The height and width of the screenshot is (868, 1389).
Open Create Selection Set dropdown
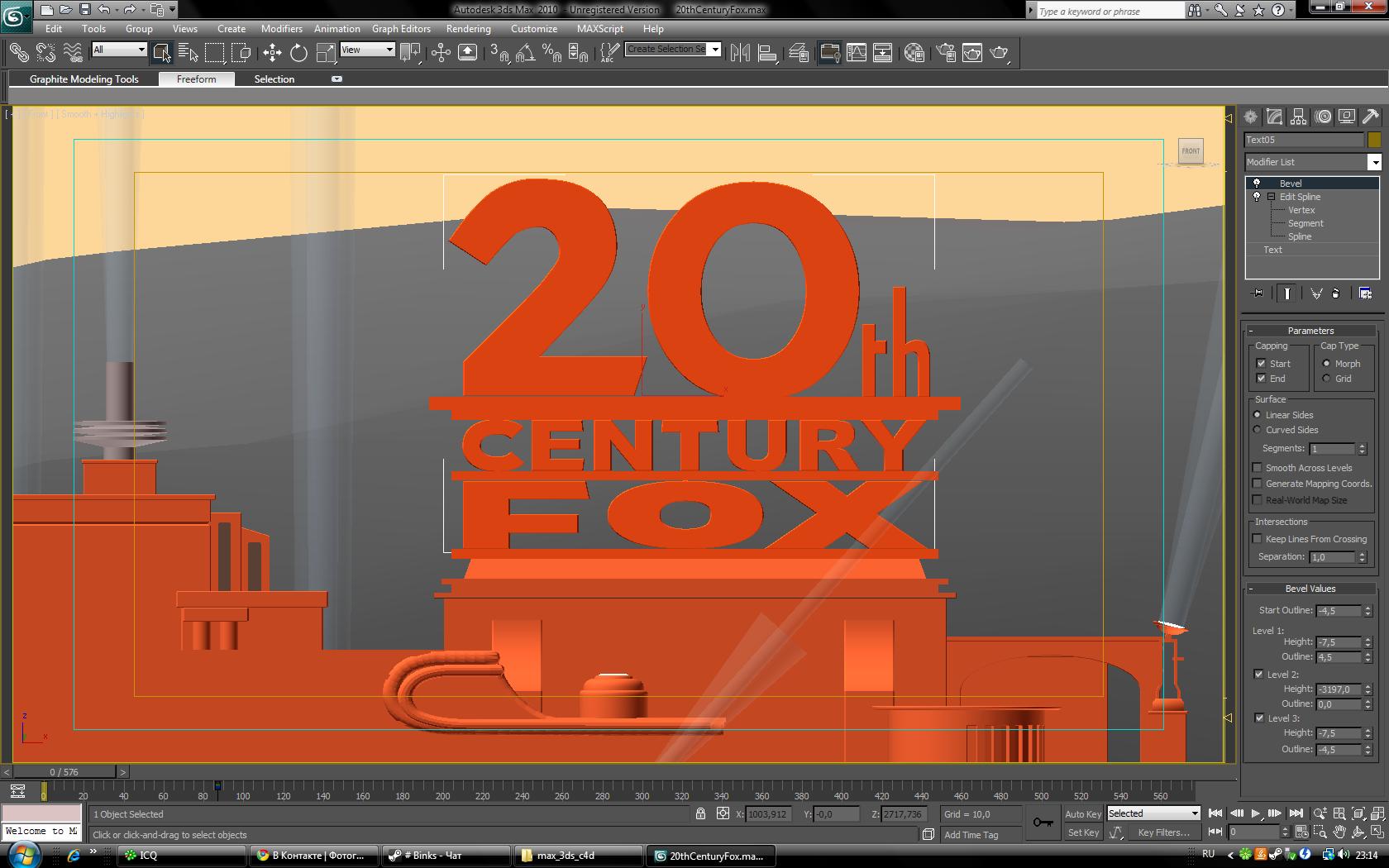(715, 50)
